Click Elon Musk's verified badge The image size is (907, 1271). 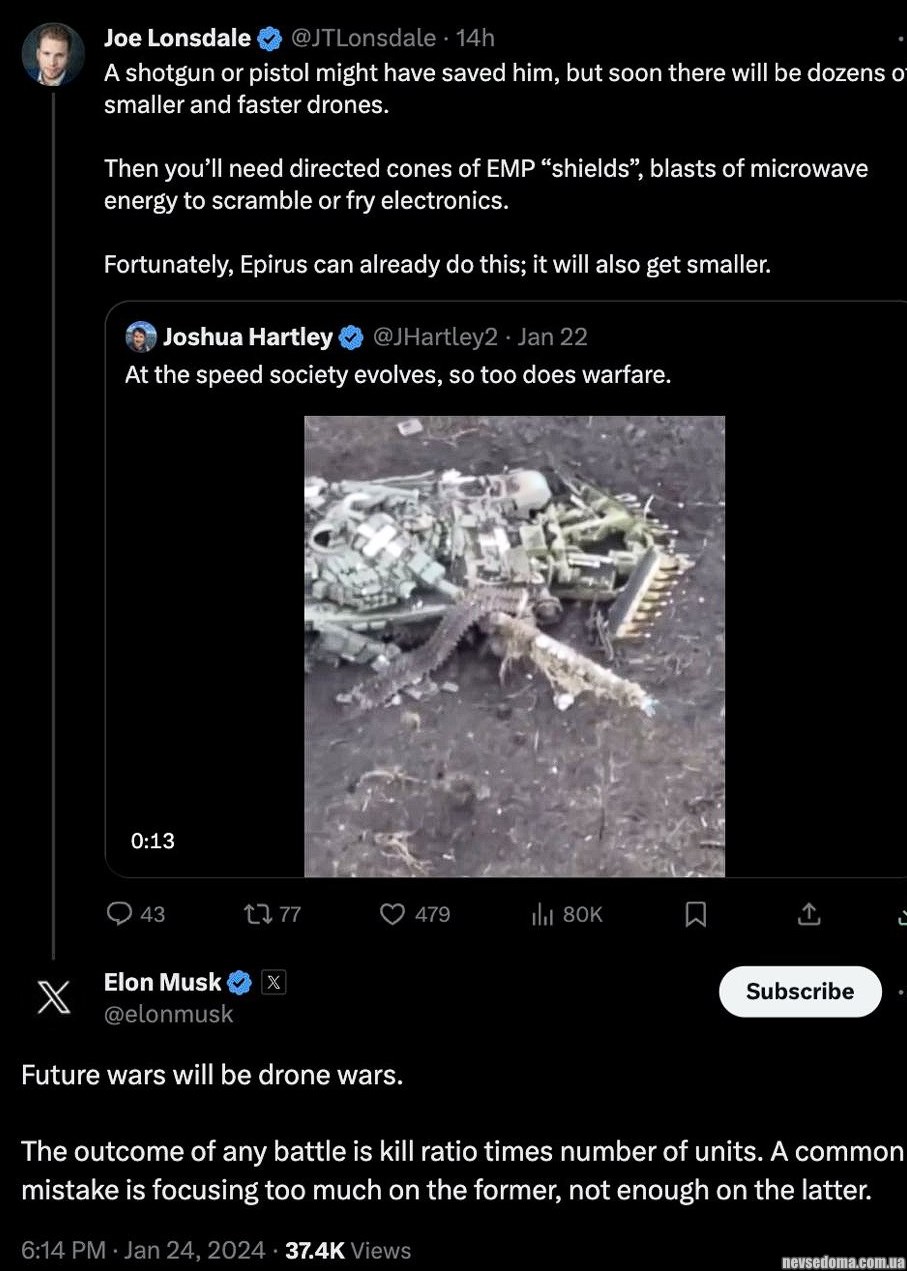pyautogui.click(x=240, y=983)
